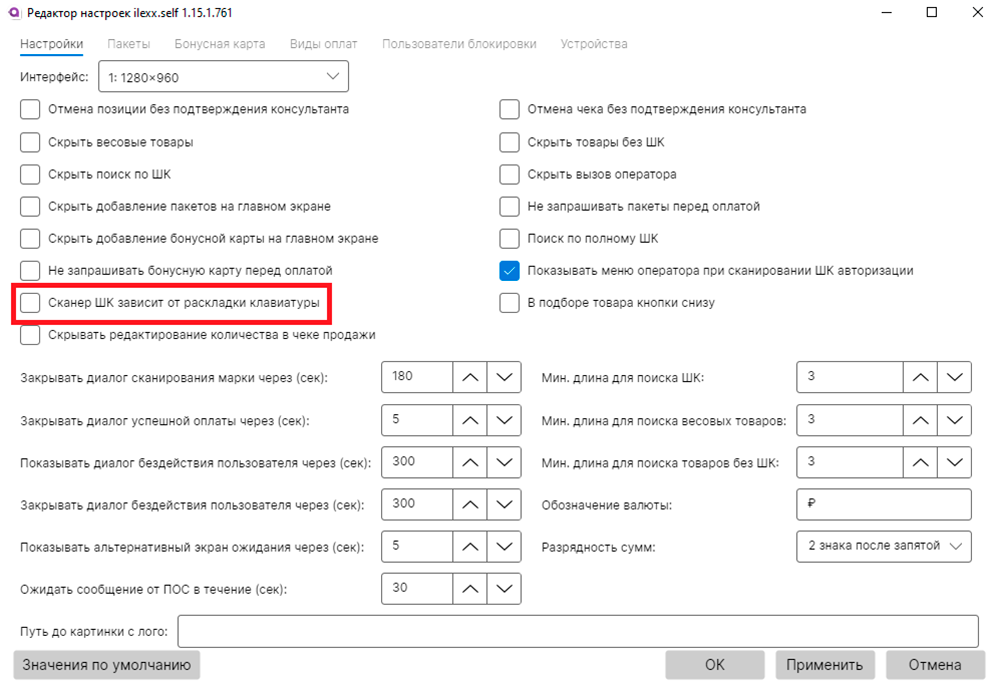Image resolution: width=1000 pixels, height=689 pixels.
Task: Decrease the alternative waiting screen delay
Action: 504,546
